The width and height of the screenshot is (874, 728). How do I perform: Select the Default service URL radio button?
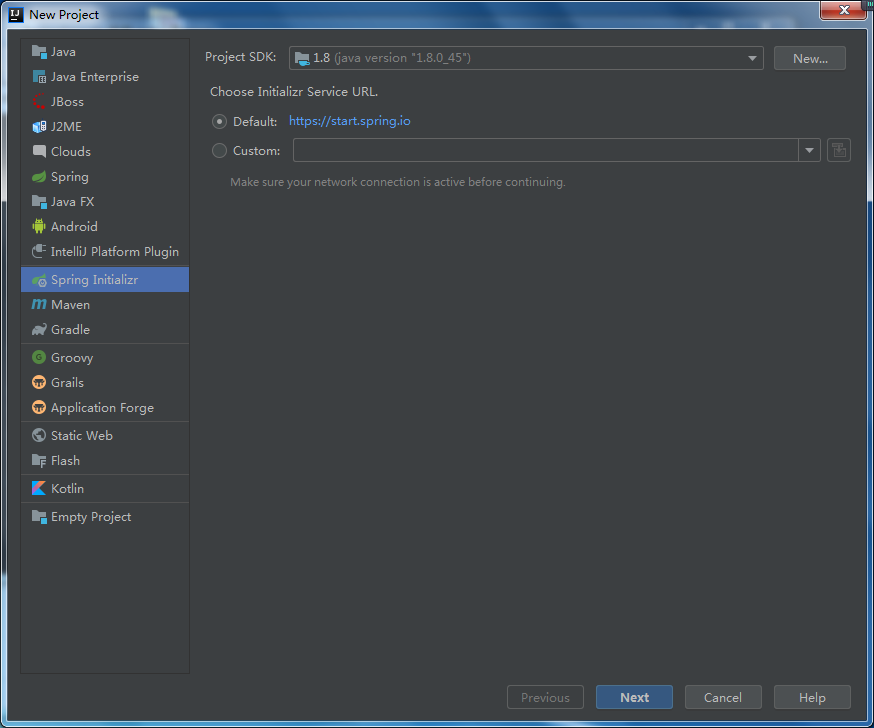pos(220,122)
